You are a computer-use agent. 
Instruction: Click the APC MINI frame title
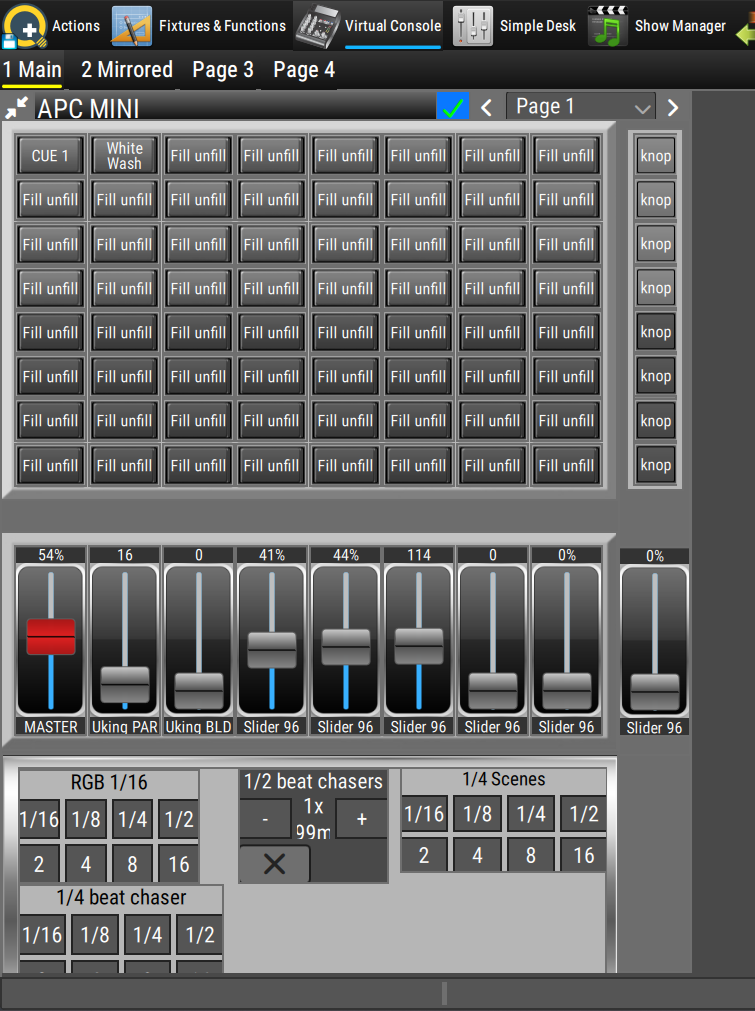(88, 108)
